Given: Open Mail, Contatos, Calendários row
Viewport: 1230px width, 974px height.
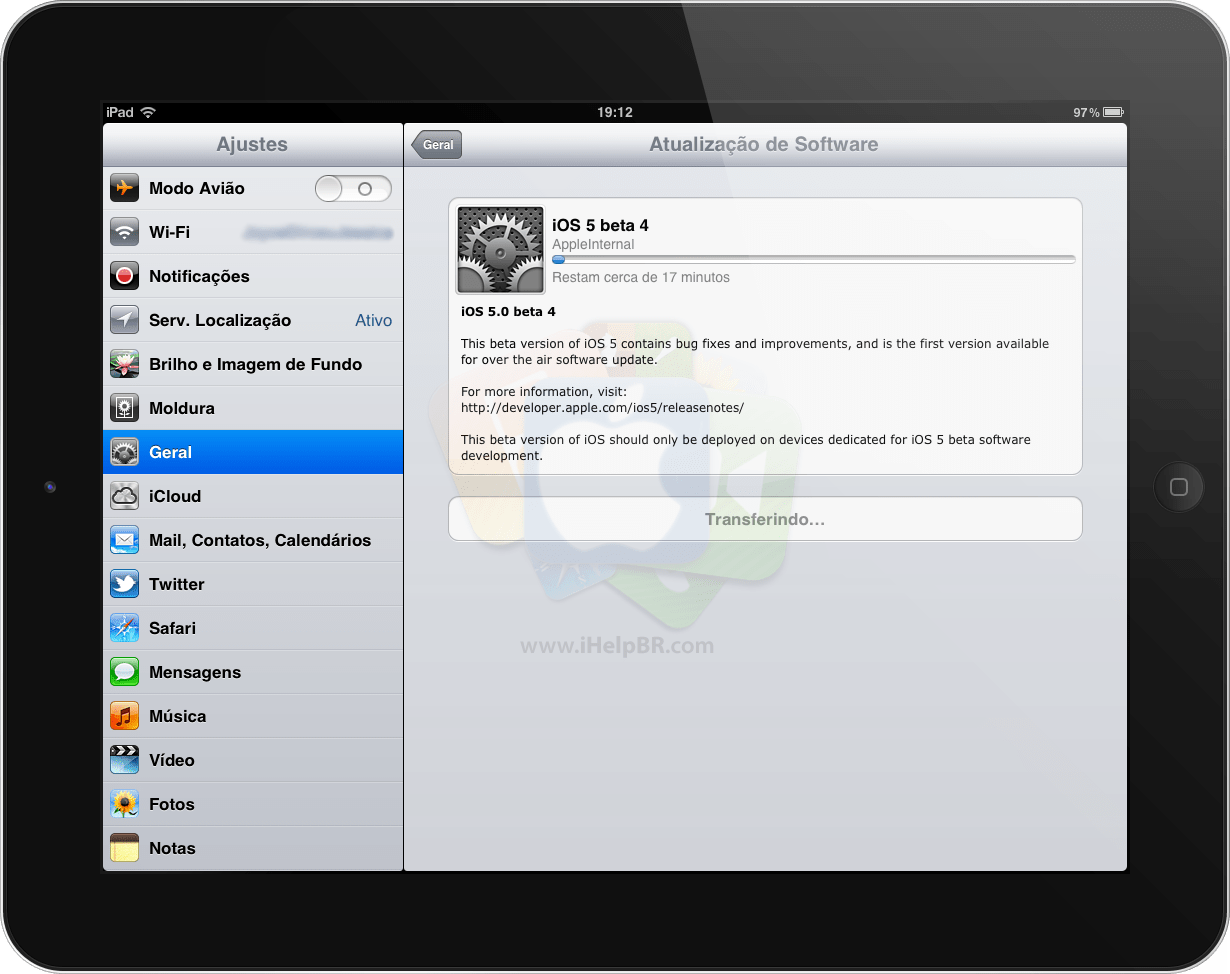Looking at the screenshot, I should click(x=253, y=540).
